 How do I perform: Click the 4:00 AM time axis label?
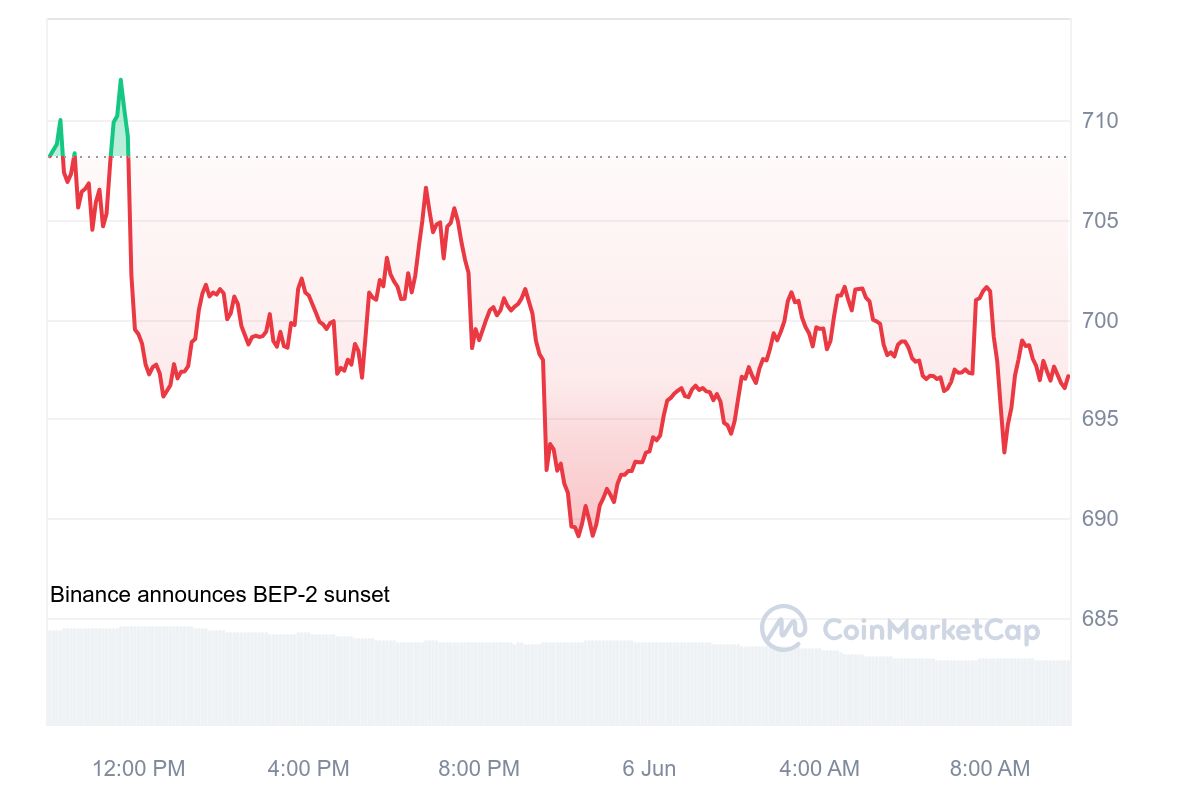click(819, 769)
